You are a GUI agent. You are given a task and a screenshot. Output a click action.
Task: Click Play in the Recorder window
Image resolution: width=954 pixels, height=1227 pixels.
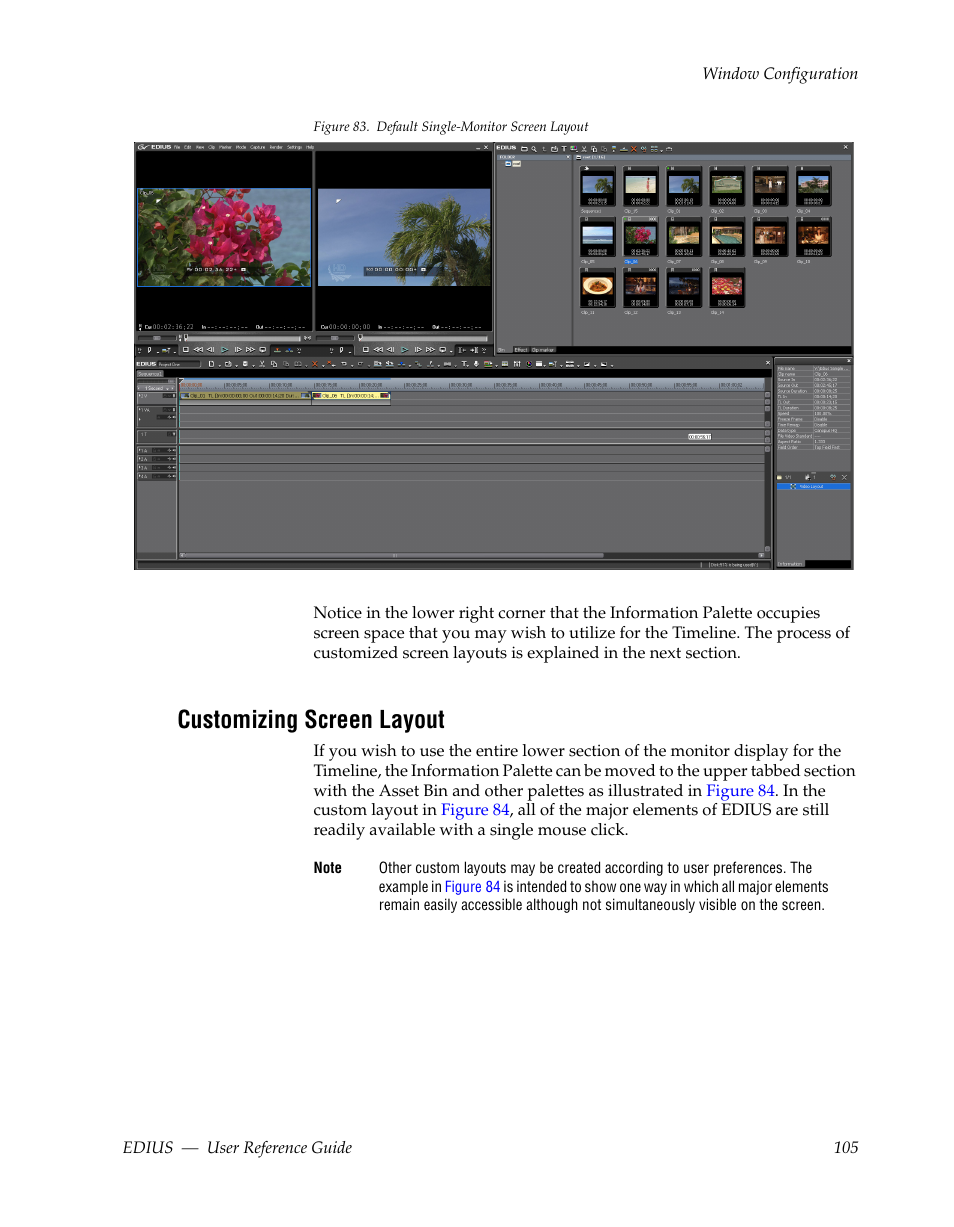point(404,350)
